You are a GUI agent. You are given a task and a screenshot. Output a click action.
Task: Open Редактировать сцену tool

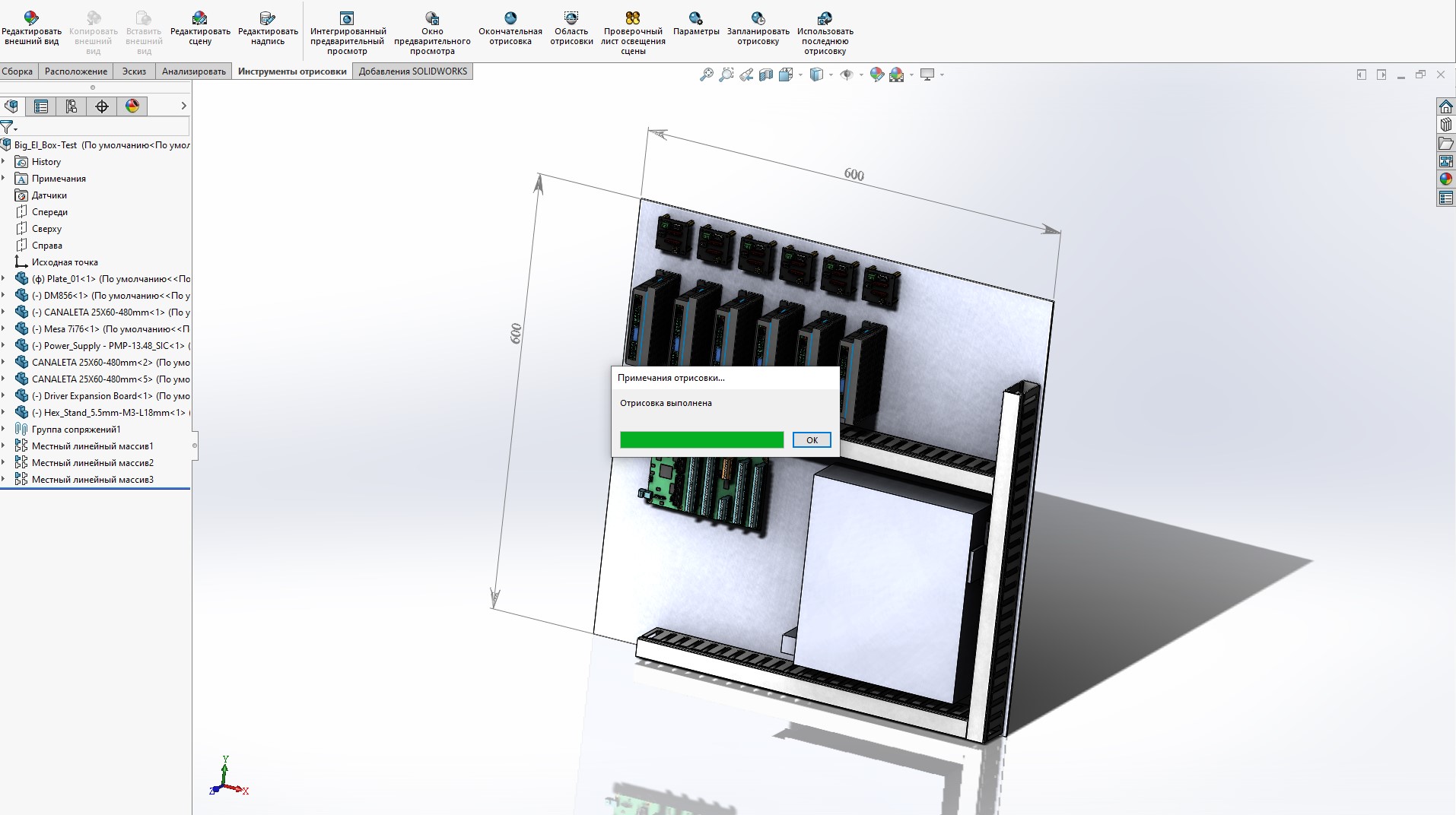pos(200,29)
